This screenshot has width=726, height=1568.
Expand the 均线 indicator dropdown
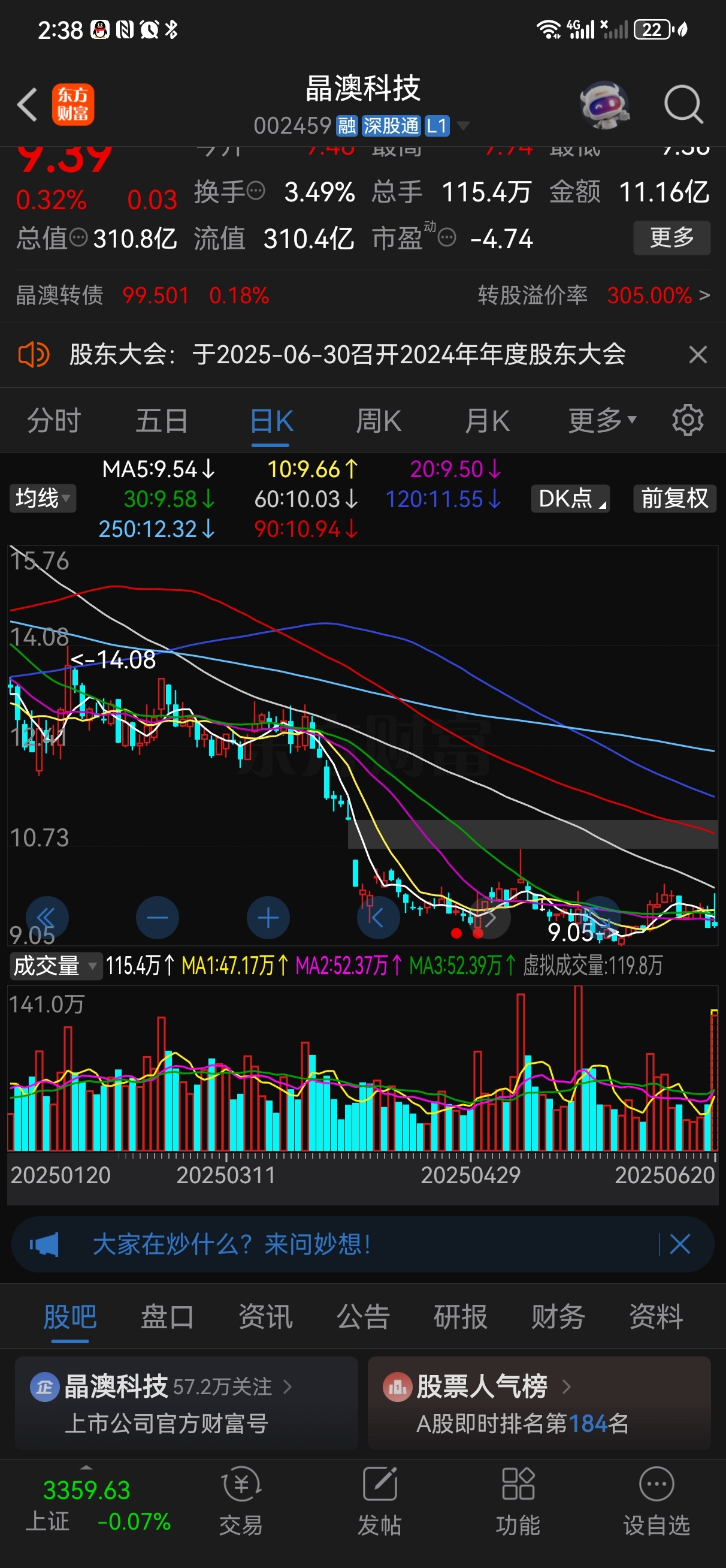[x=43, y=499]
